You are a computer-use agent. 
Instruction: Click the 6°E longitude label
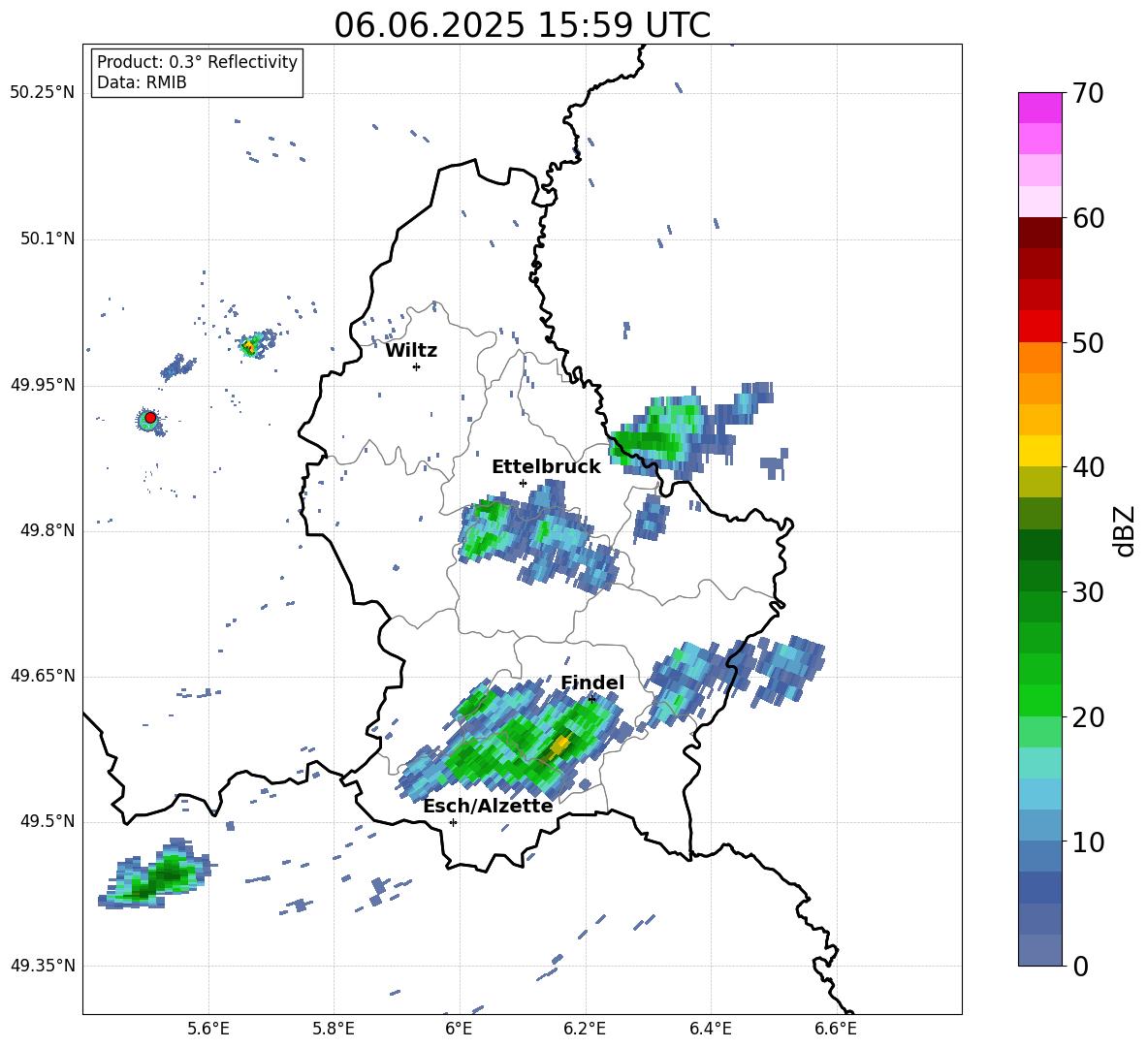pos(459,1029)
